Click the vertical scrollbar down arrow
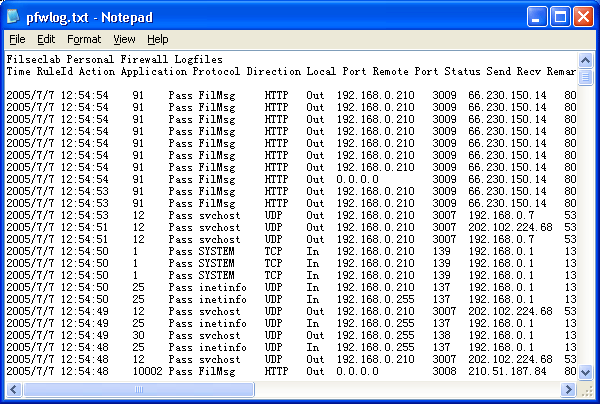Screen dimensions: 600x404 click(x=585, y=371)
